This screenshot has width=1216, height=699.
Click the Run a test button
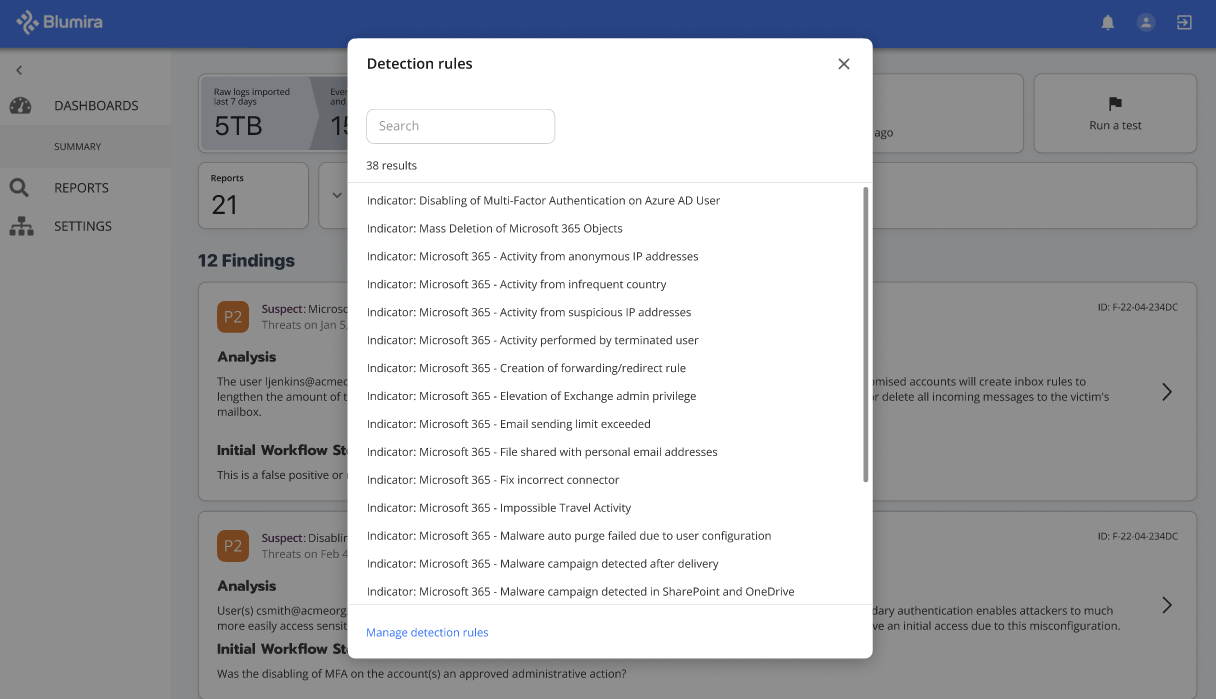pos(1115,113)
